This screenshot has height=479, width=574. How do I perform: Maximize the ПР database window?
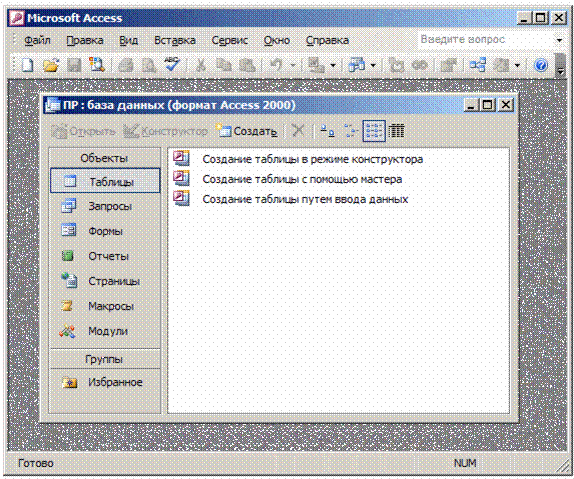coord(488,105)
